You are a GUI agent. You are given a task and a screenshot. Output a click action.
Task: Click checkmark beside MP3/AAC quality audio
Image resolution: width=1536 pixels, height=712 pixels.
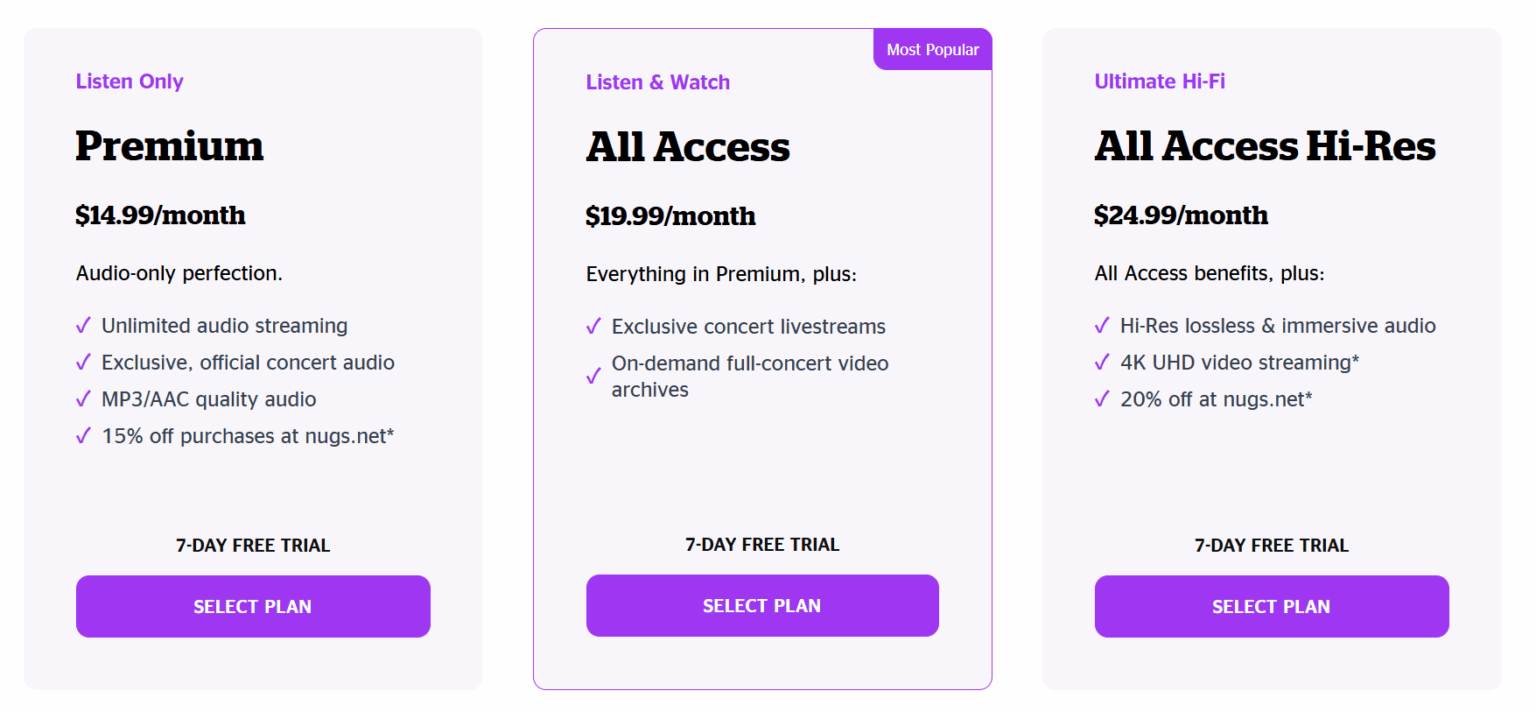tap(84, 400)
